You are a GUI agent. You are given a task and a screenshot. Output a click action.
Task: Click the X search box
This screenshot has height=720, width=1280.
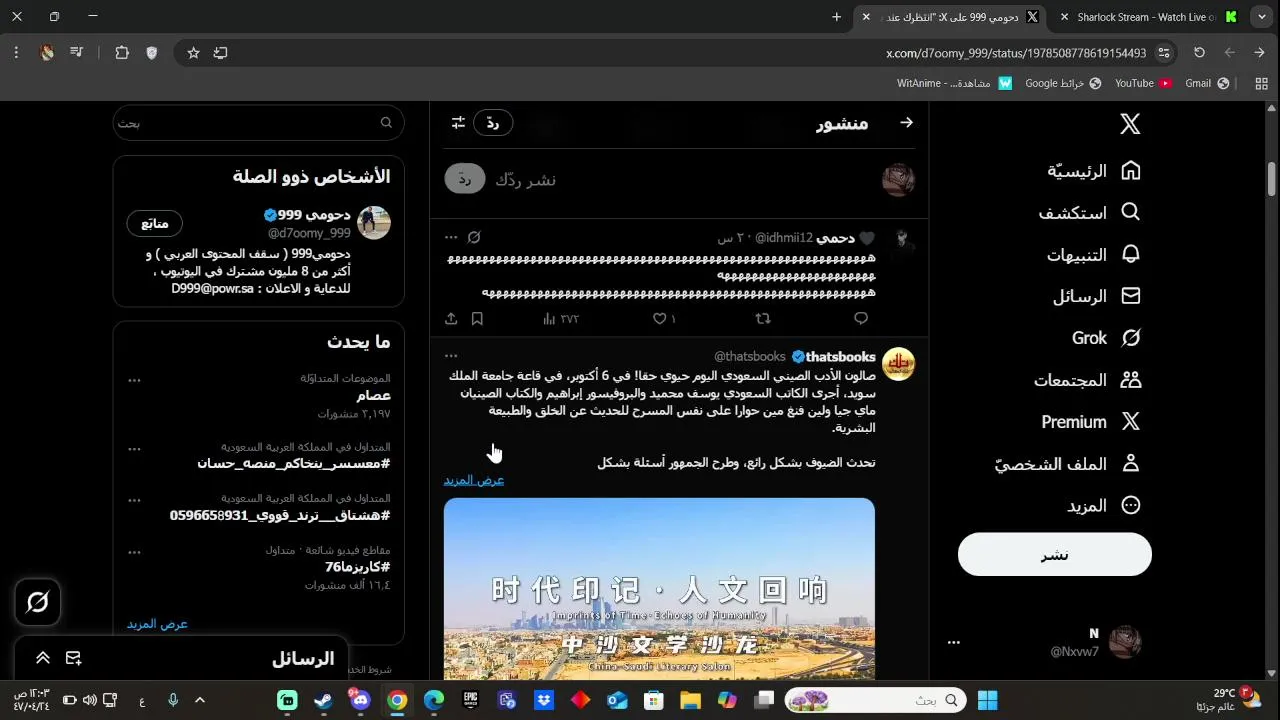(x=258, y=123)
